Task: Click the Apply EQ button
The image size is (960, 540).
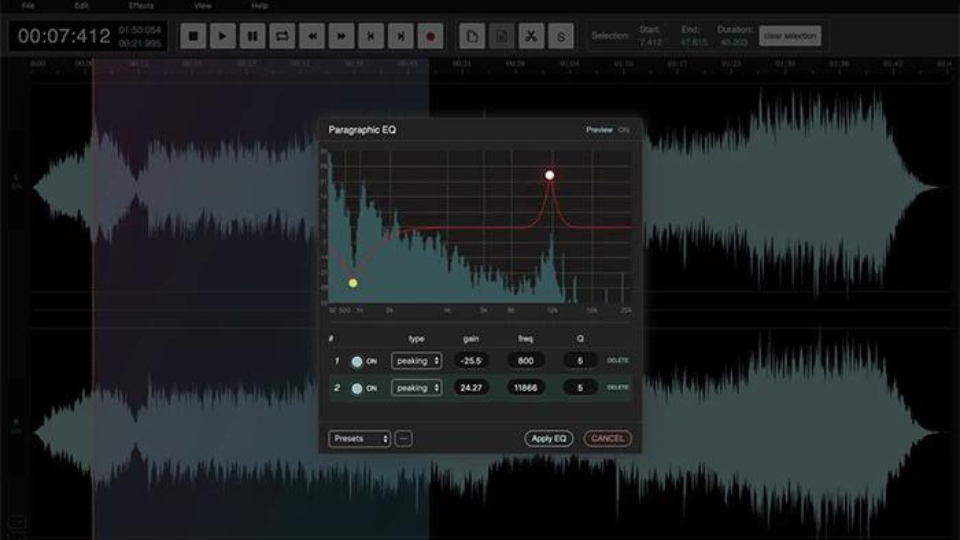Action: pos(549,438)
